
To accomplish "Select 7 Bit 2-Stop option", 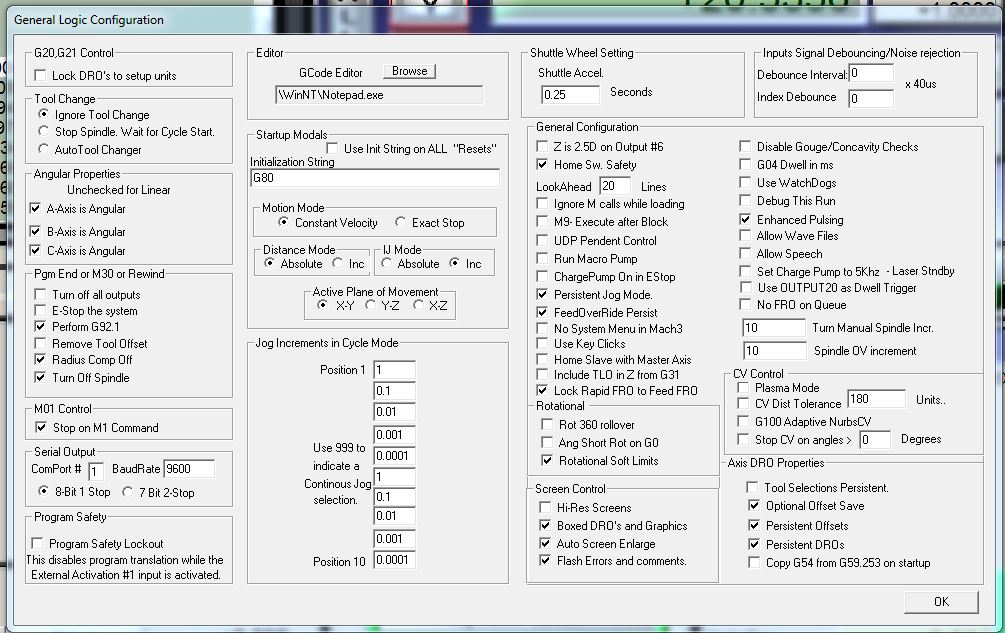I will pos(128,491).
